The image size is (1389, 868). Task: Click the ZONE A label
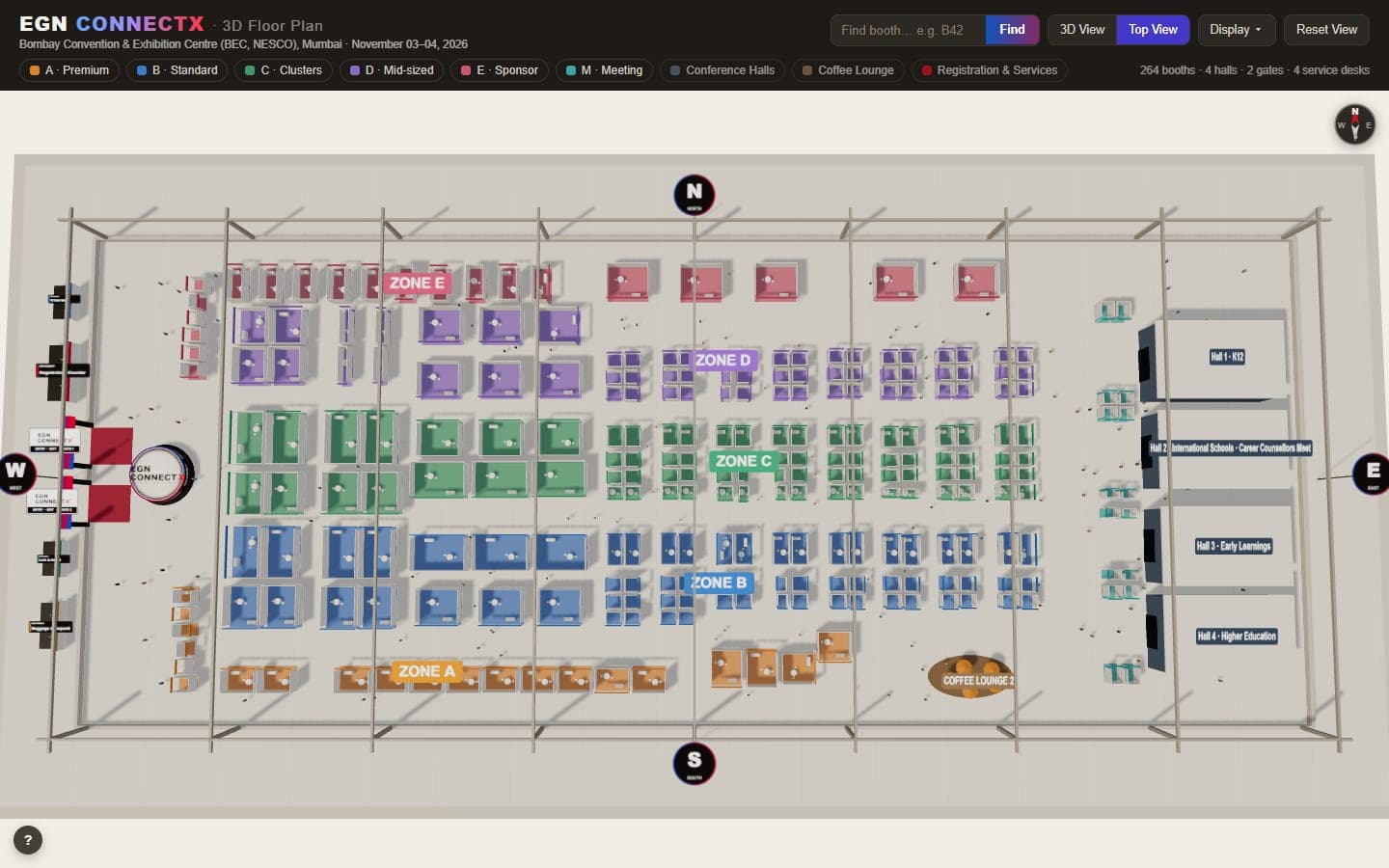point(425,671)
